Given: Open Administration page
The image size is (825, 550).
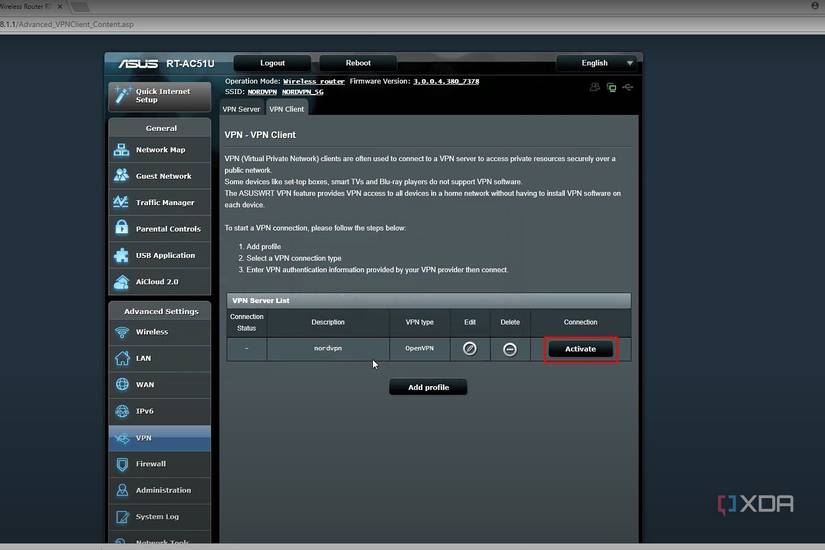Looking at the screenshot, I should click(x=159, y=490).
